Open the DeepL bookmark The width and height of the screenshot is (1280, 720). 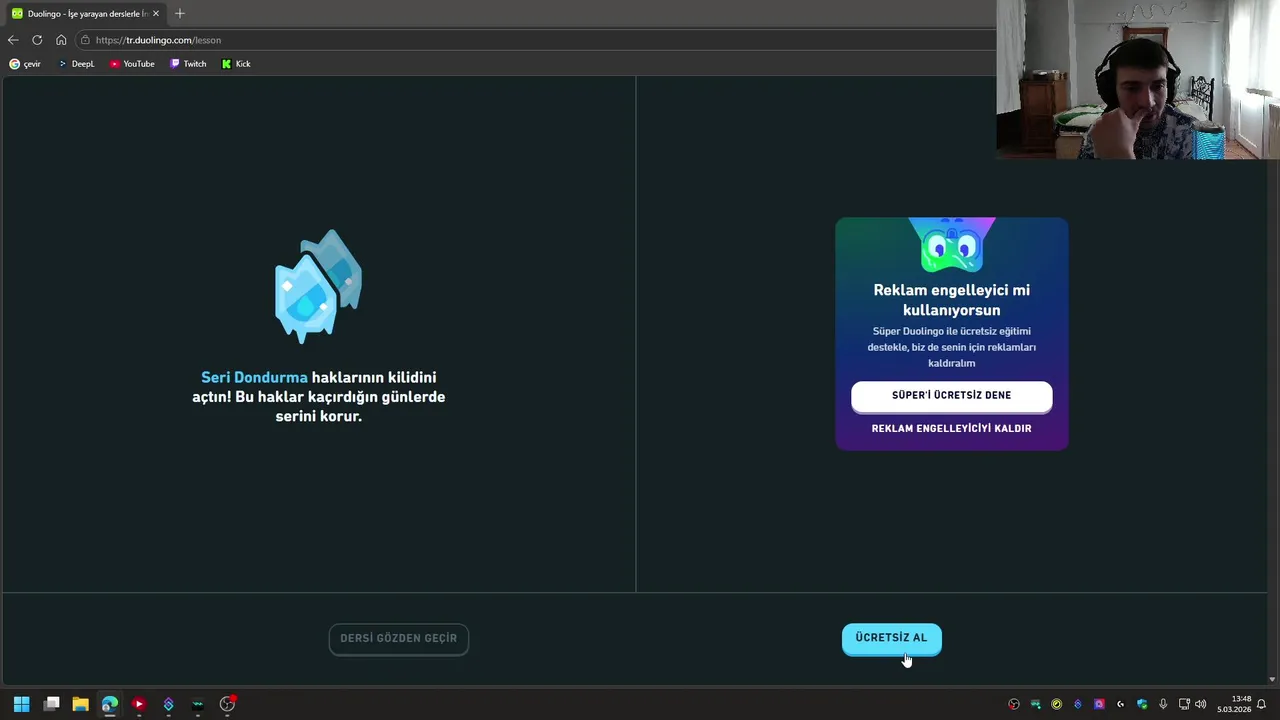[76, 64]
